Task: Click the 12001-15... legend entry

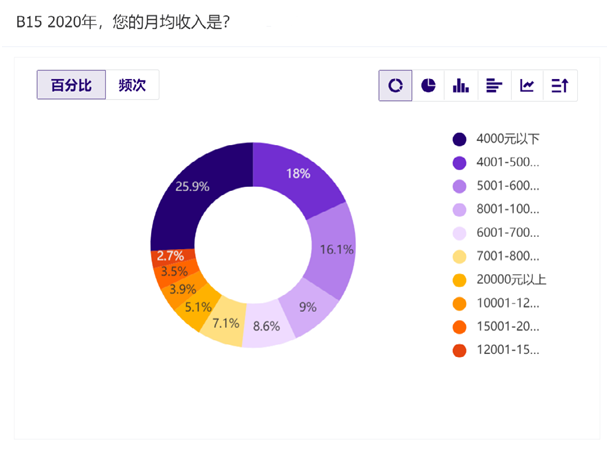Action: [508, 350]
